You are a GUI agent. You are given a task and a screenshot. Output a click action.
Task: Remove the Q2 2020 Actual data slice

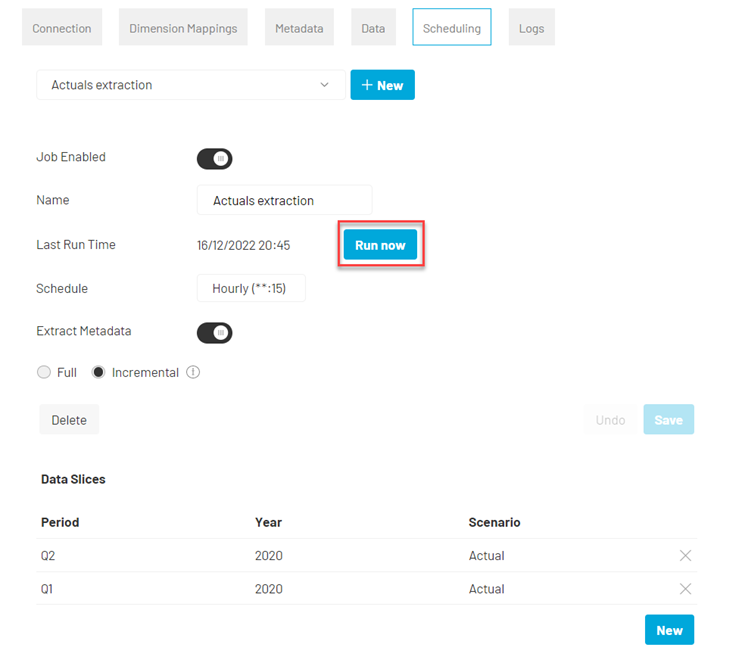[x=685, y=555]
